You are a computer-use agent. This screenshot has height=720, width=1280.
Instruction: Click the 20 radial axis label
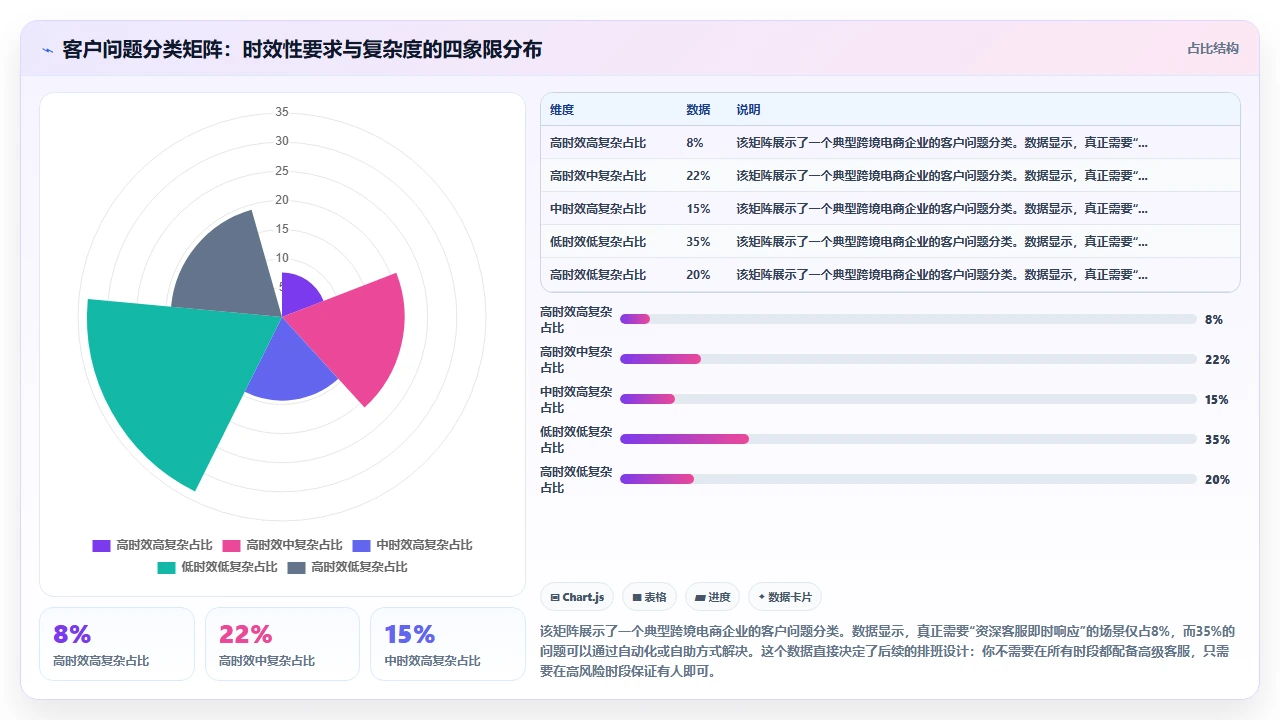click(x=282, y=200)
